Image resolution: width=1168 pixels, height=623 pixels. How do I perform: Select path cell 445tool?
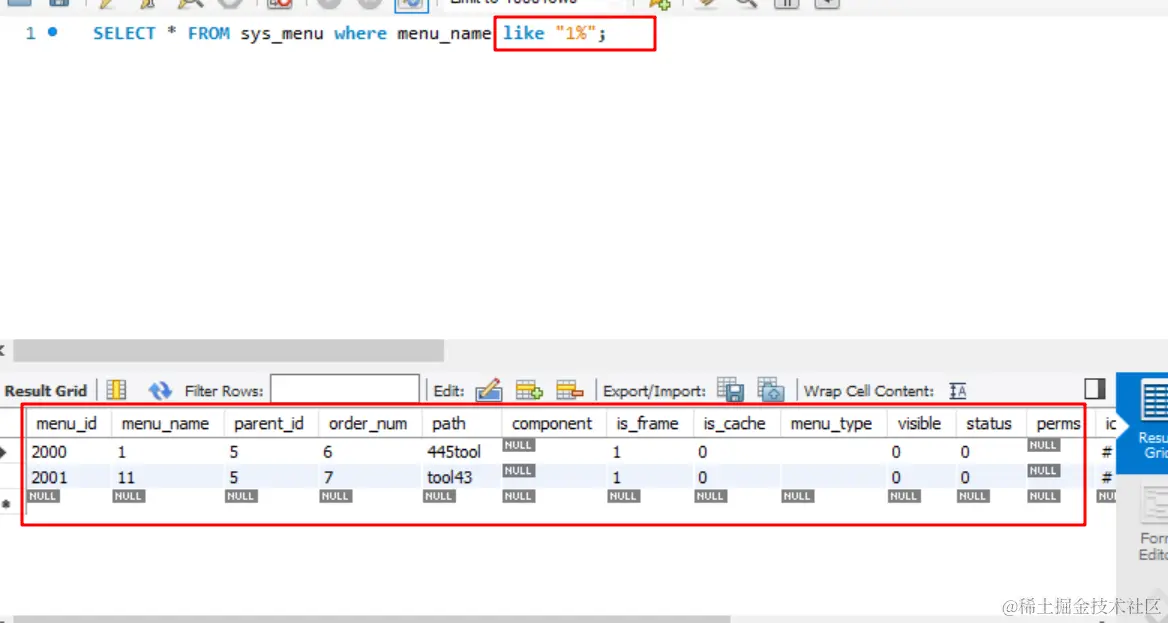(460, 452)
